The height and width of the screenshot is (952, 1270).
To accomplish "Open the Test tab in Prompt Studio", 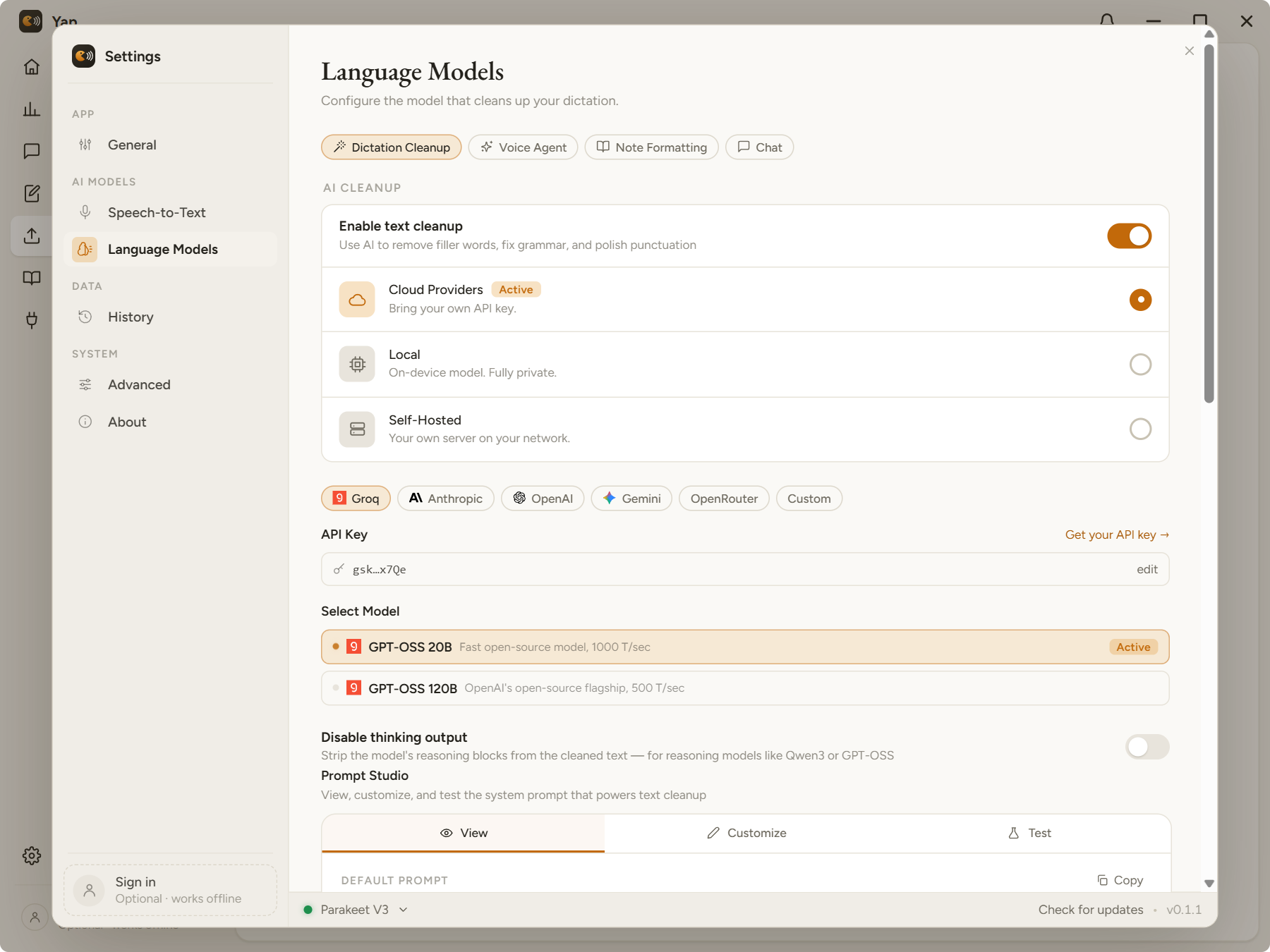I will (x=1029, y=833).
